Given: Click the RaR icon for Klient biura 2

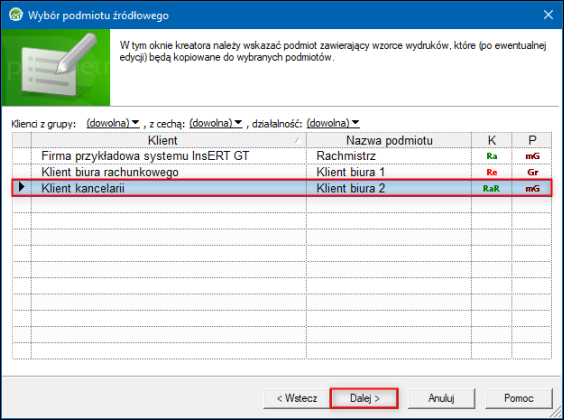Looking at the screenshot, I should click(x=491, y=188).
